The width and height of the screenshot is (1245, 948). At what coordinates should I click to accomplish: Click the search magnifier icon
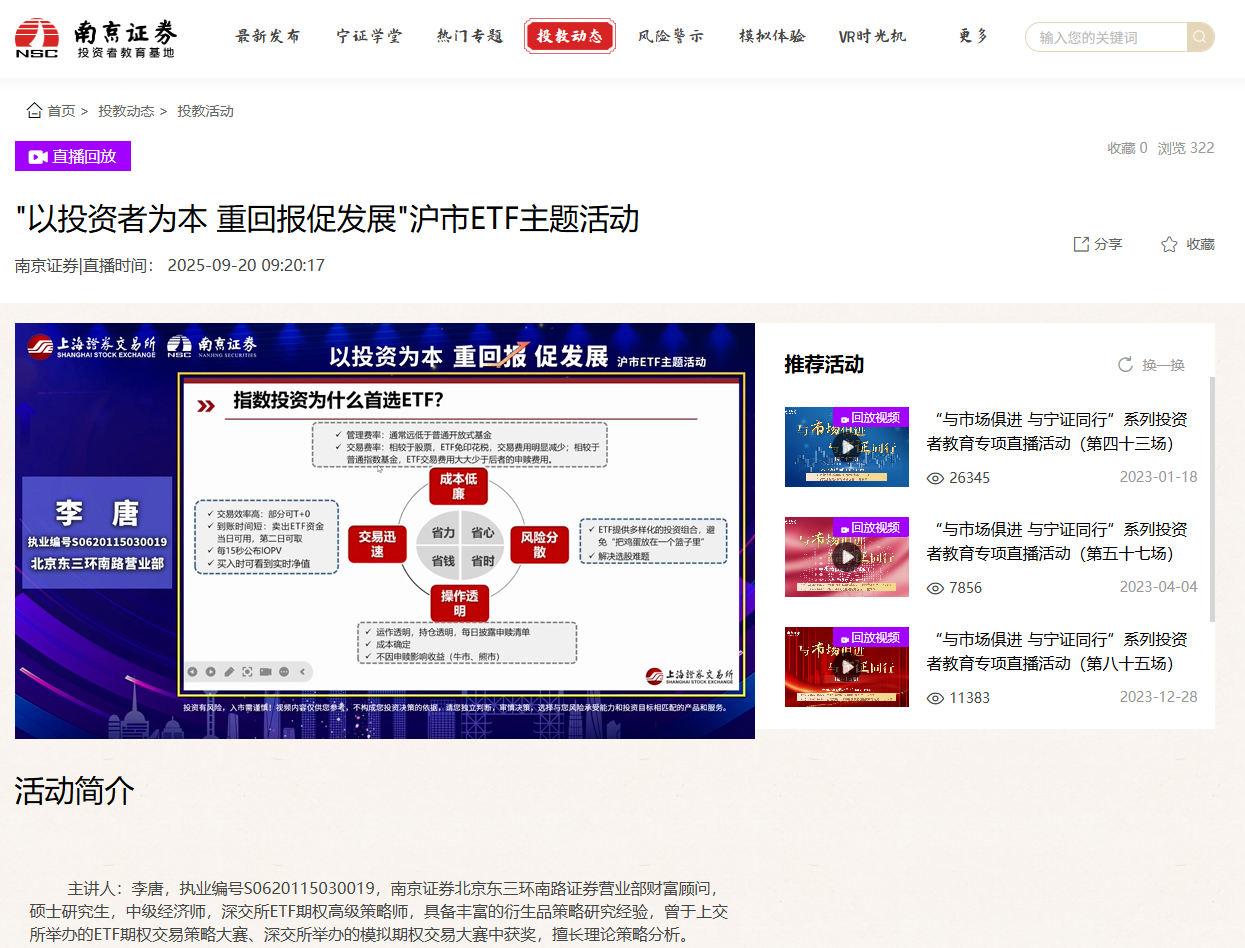(1200, 37)
